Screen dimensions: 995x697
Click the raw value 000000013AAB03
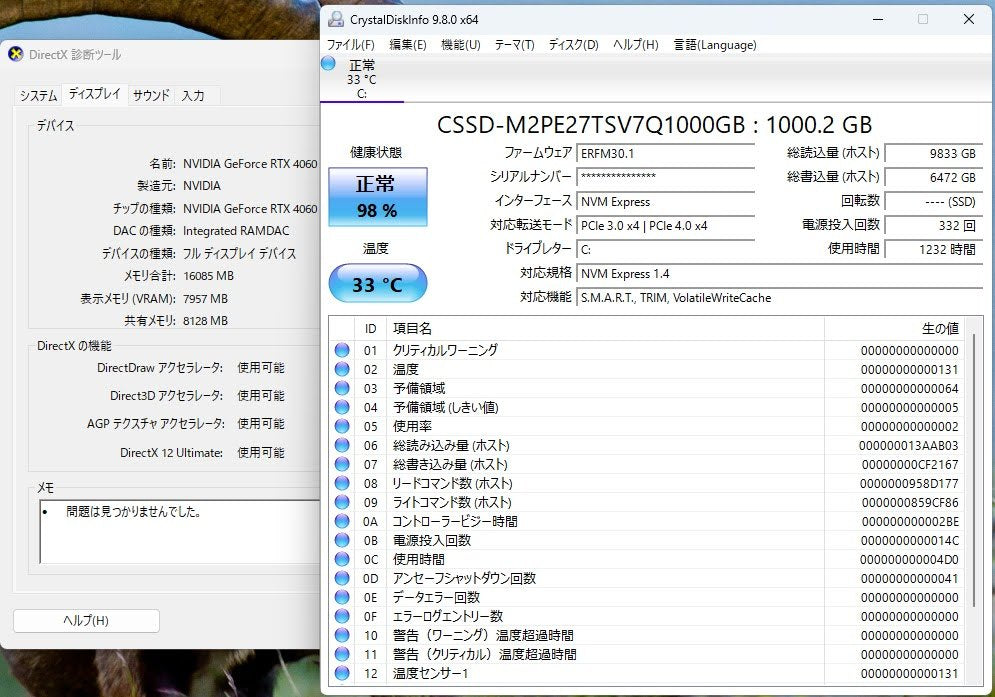pos(908,446)
